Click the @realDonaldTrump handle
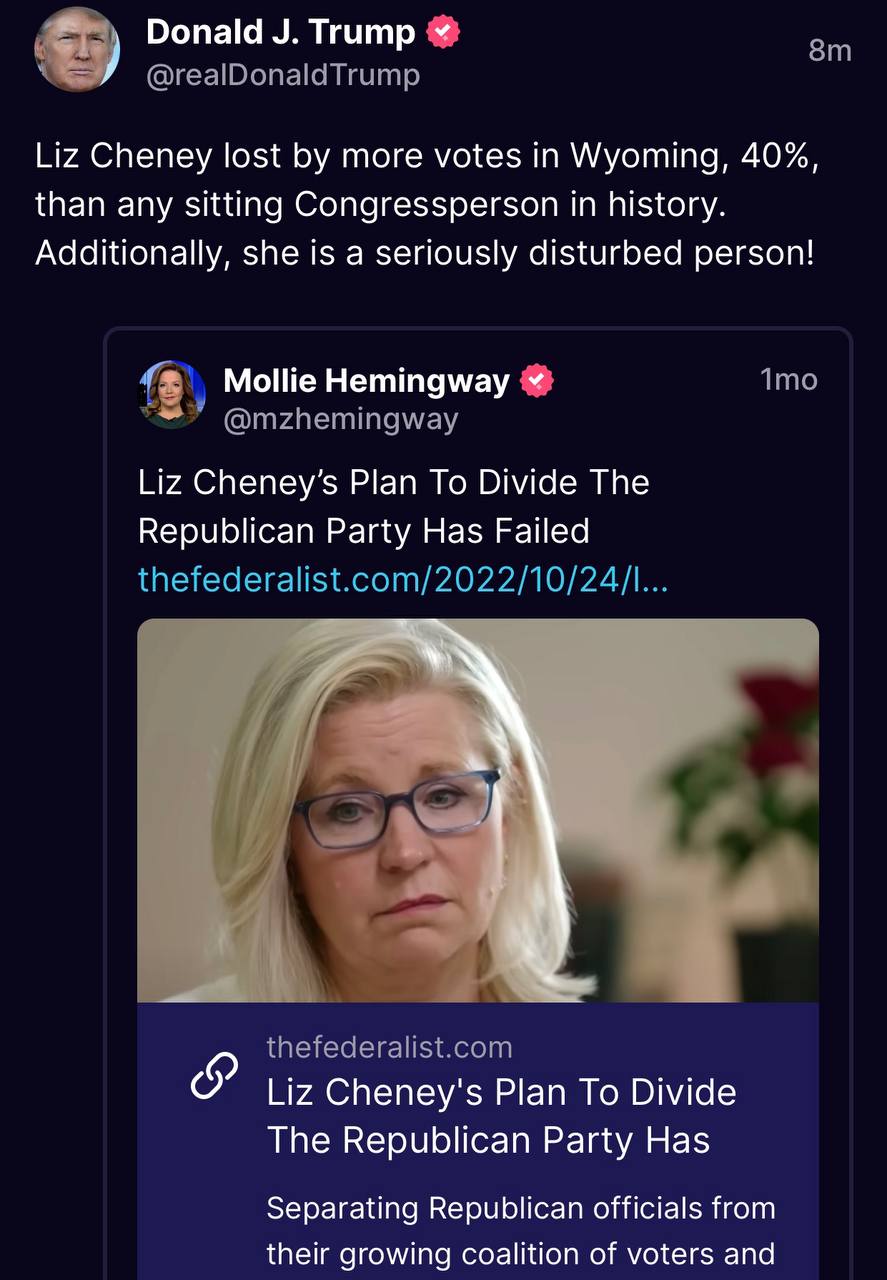 (283, 76)
